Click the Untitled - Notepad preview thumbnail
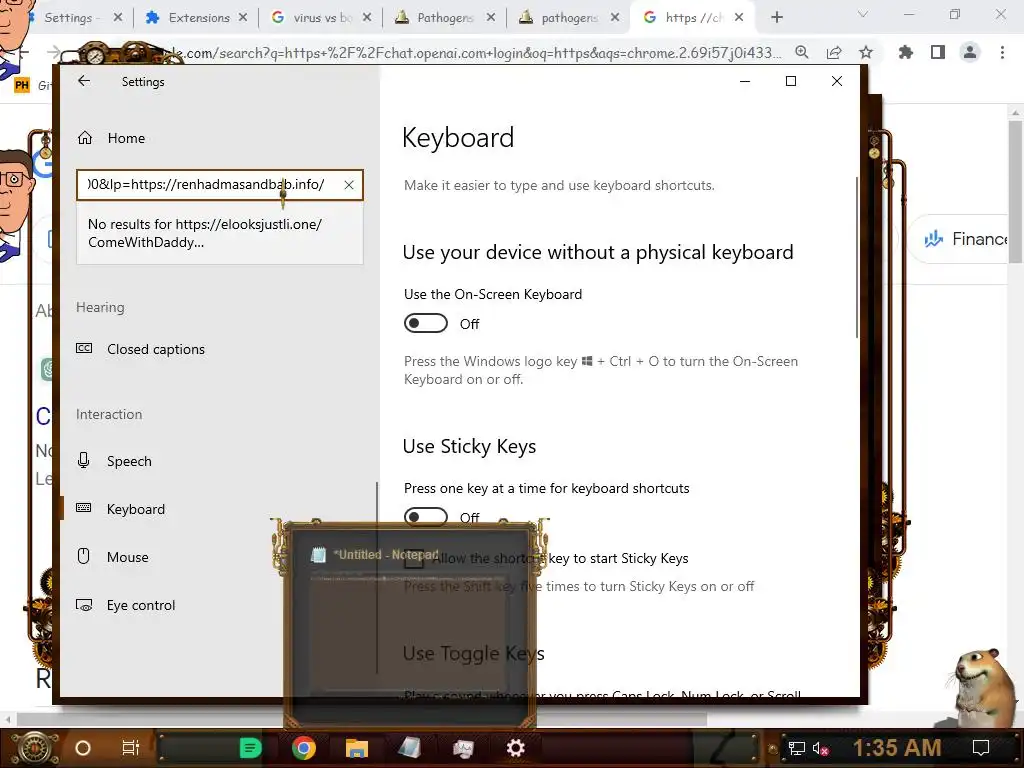This screenshot has height=768, width=1024. coord(409,624)
